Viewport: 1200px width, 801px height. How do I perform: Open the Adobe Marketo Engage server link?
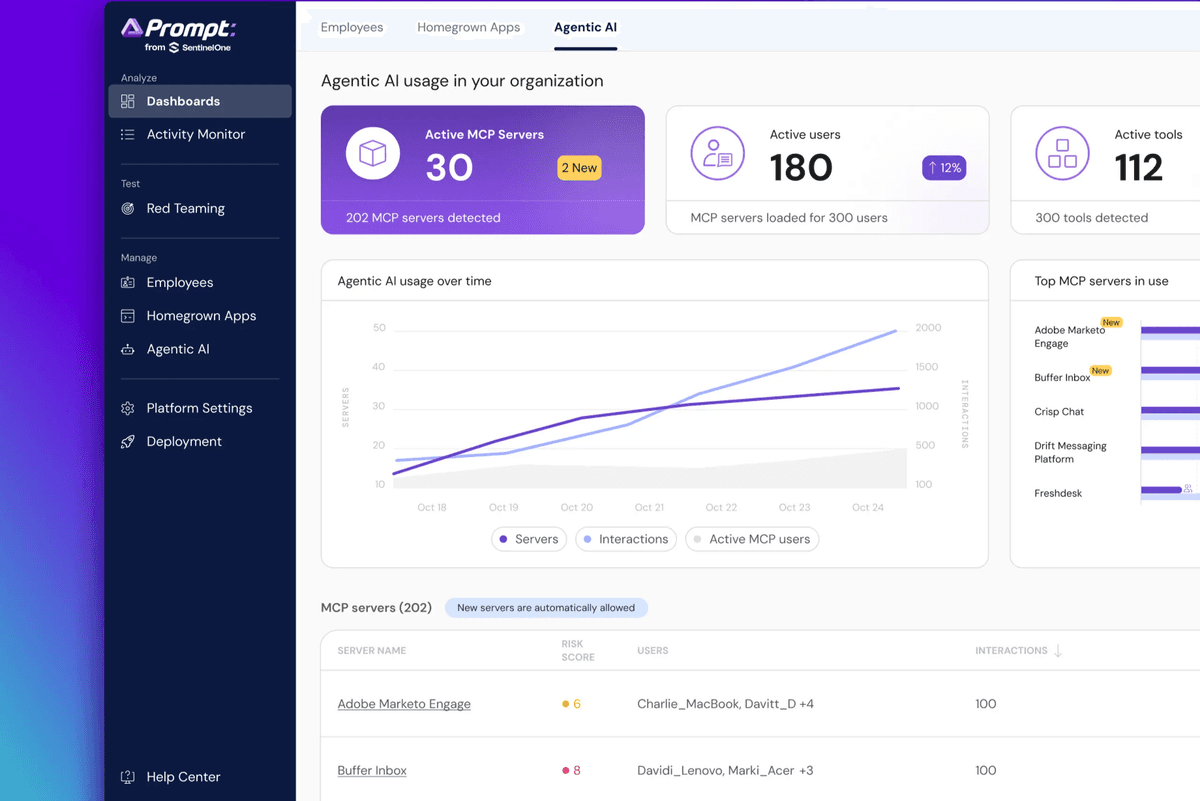[404, 704]
